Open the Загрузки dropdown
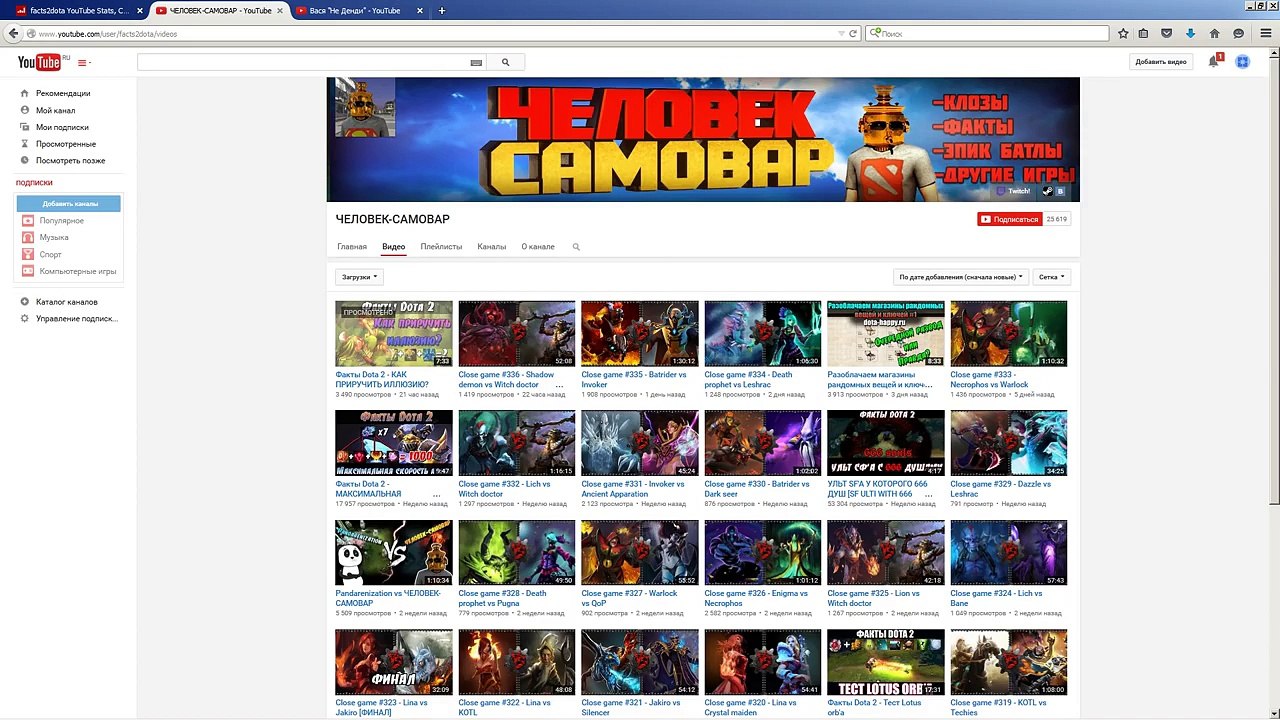1280x720 pixels. coord(359,277)
